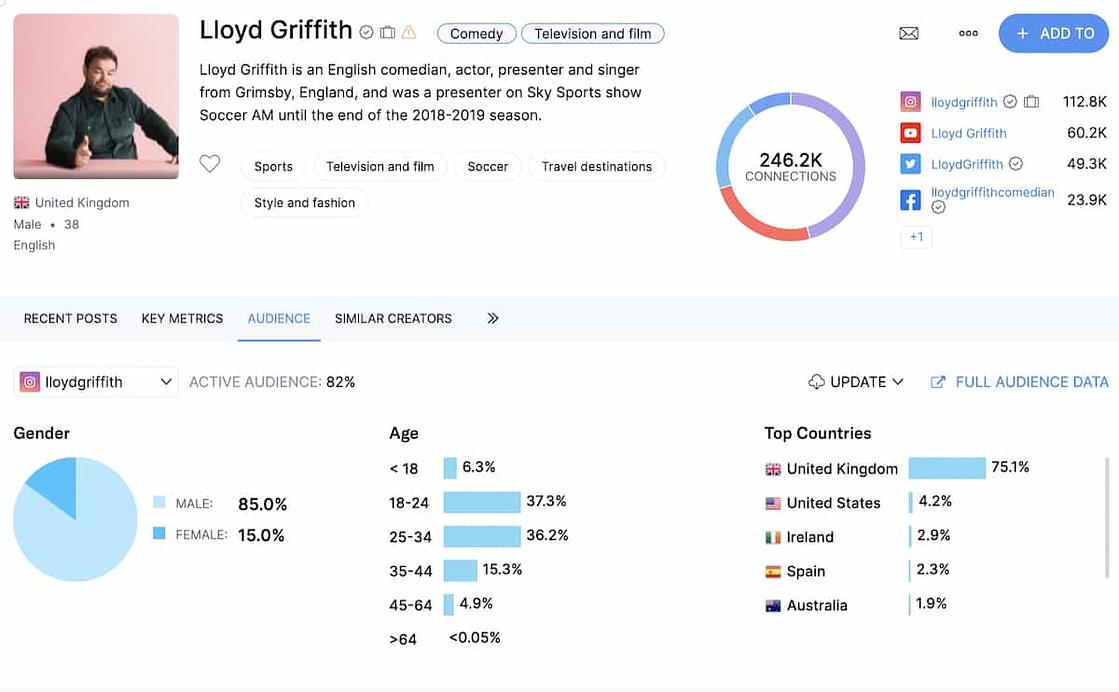The image size is (1119, 692).
Task: Open the Similar Creators tab
Action: tap(393, 318)
